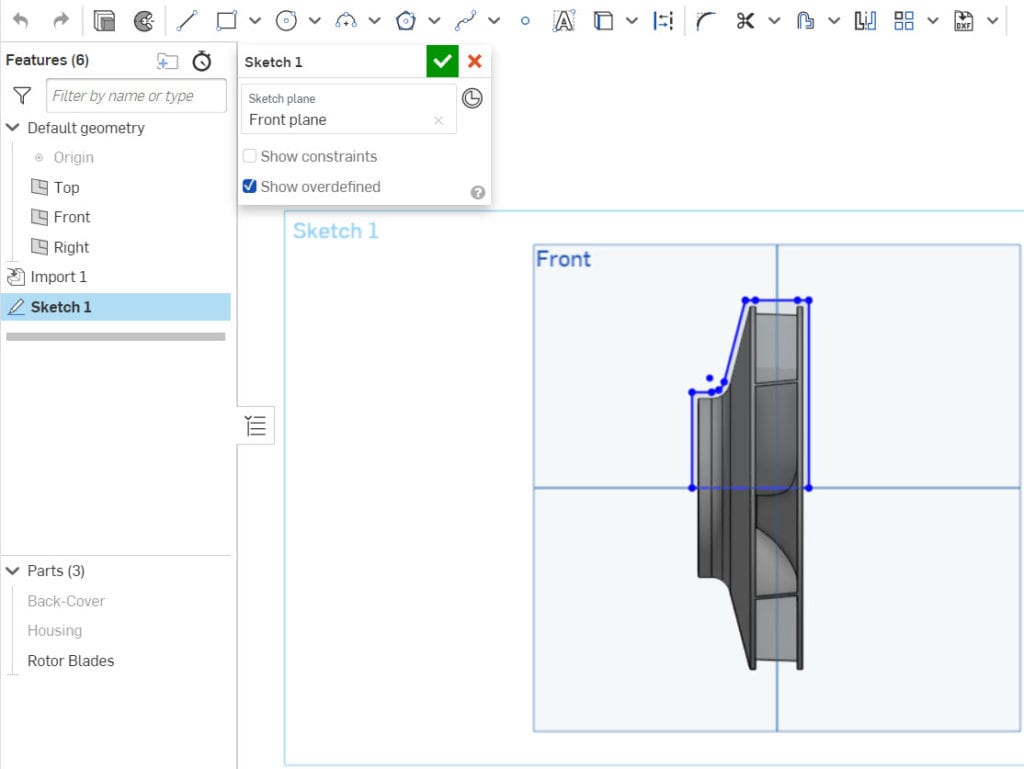Select Rotor Blades in the Parts list
This screenshot has width=1024, height=769.
click(x=70, y=661)
